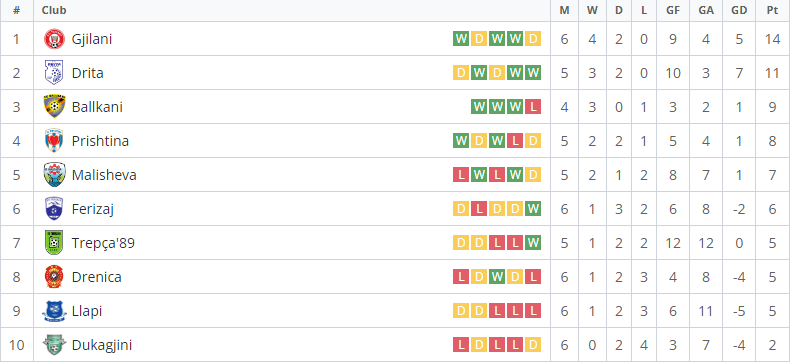
Task: Open the Trepça'89 team link
Action: tap(103, 243)
